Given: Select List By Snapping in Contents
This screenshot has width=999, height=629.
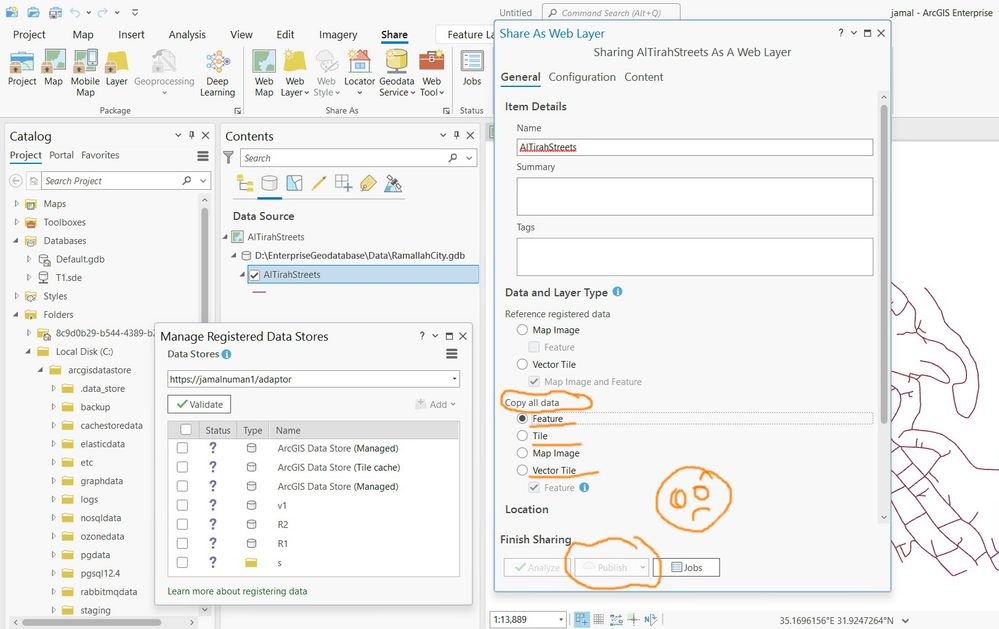Looking at the screenshot, I should (343, 184).
